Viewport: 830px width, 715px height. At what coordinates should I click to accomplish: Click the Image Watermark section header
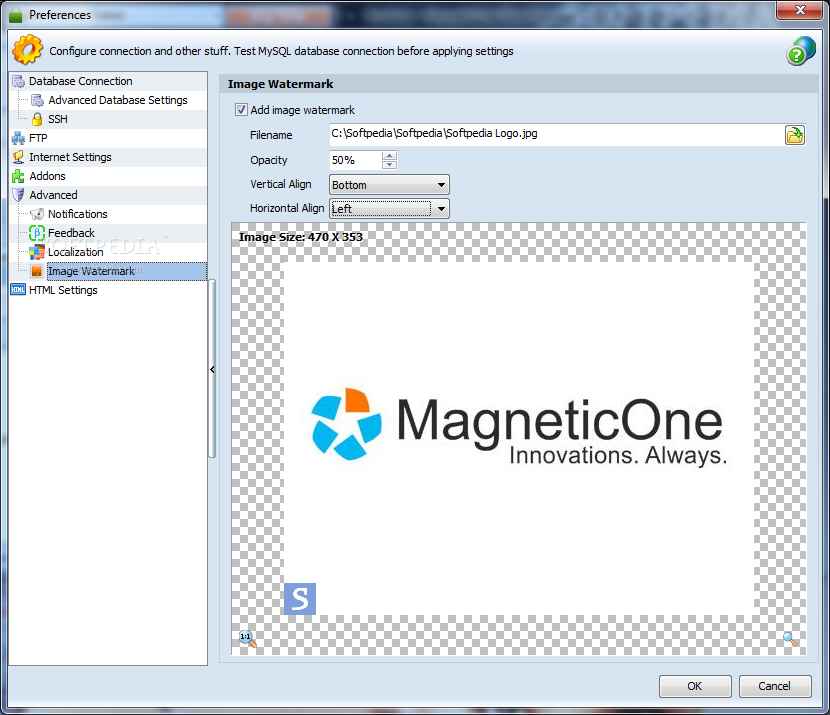281,84
